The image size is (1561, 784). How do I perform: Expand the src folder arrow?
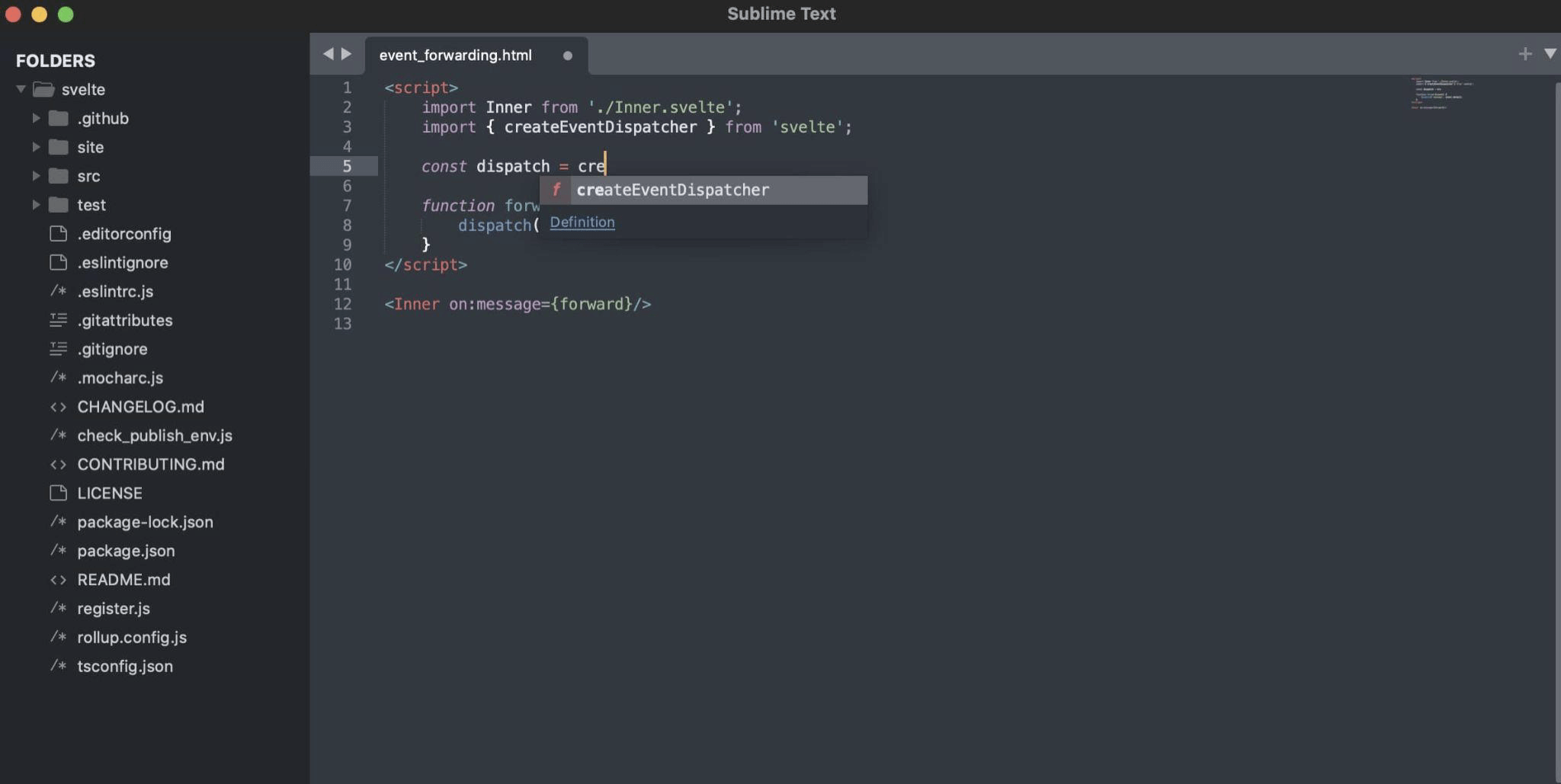(x=35, y=176)
